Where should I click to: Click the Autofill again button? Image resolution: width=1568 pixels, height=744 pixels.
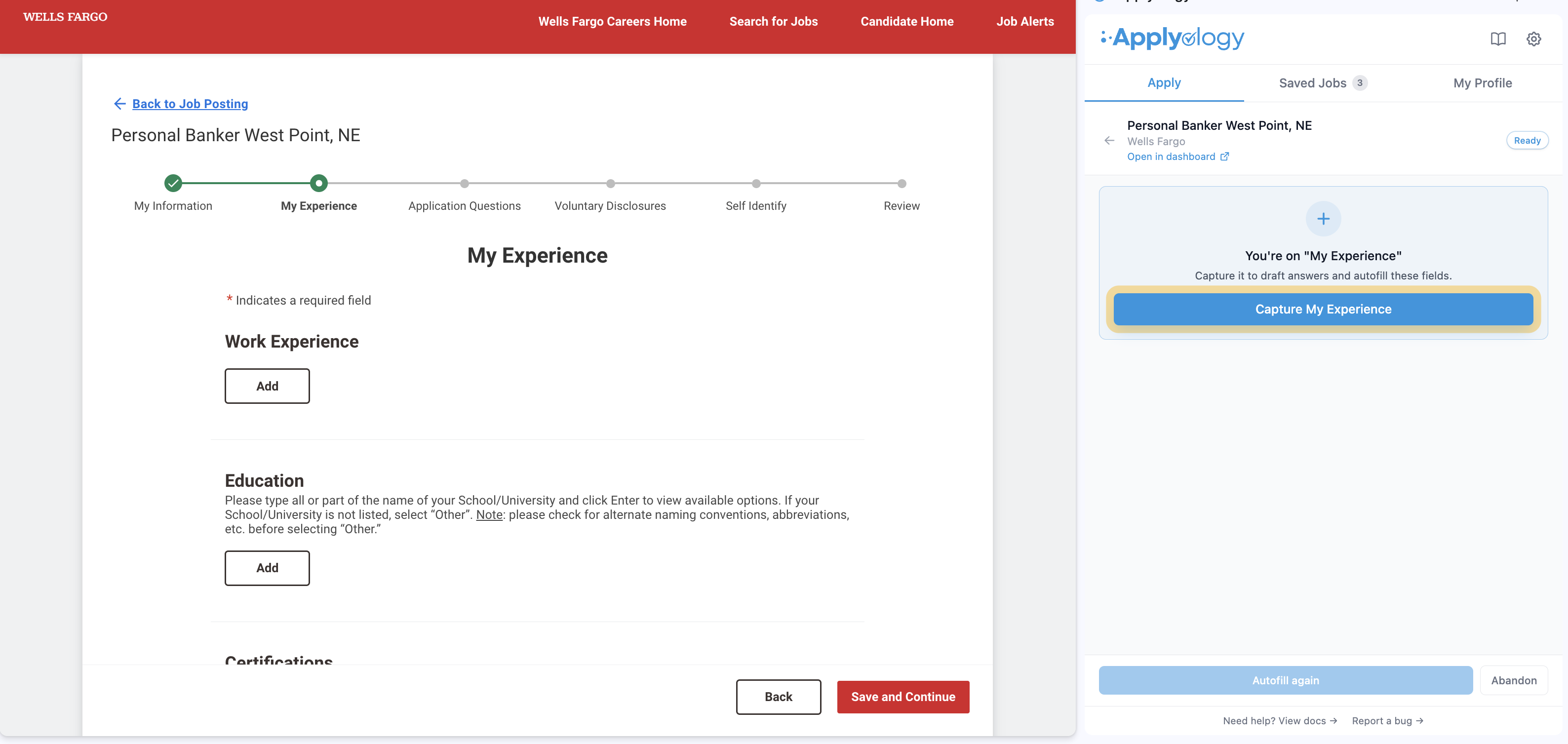[1285, 680]
